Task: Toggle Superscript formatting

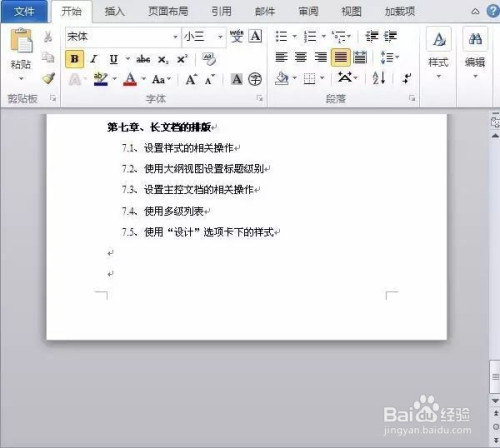Action: tap(182, 59)
